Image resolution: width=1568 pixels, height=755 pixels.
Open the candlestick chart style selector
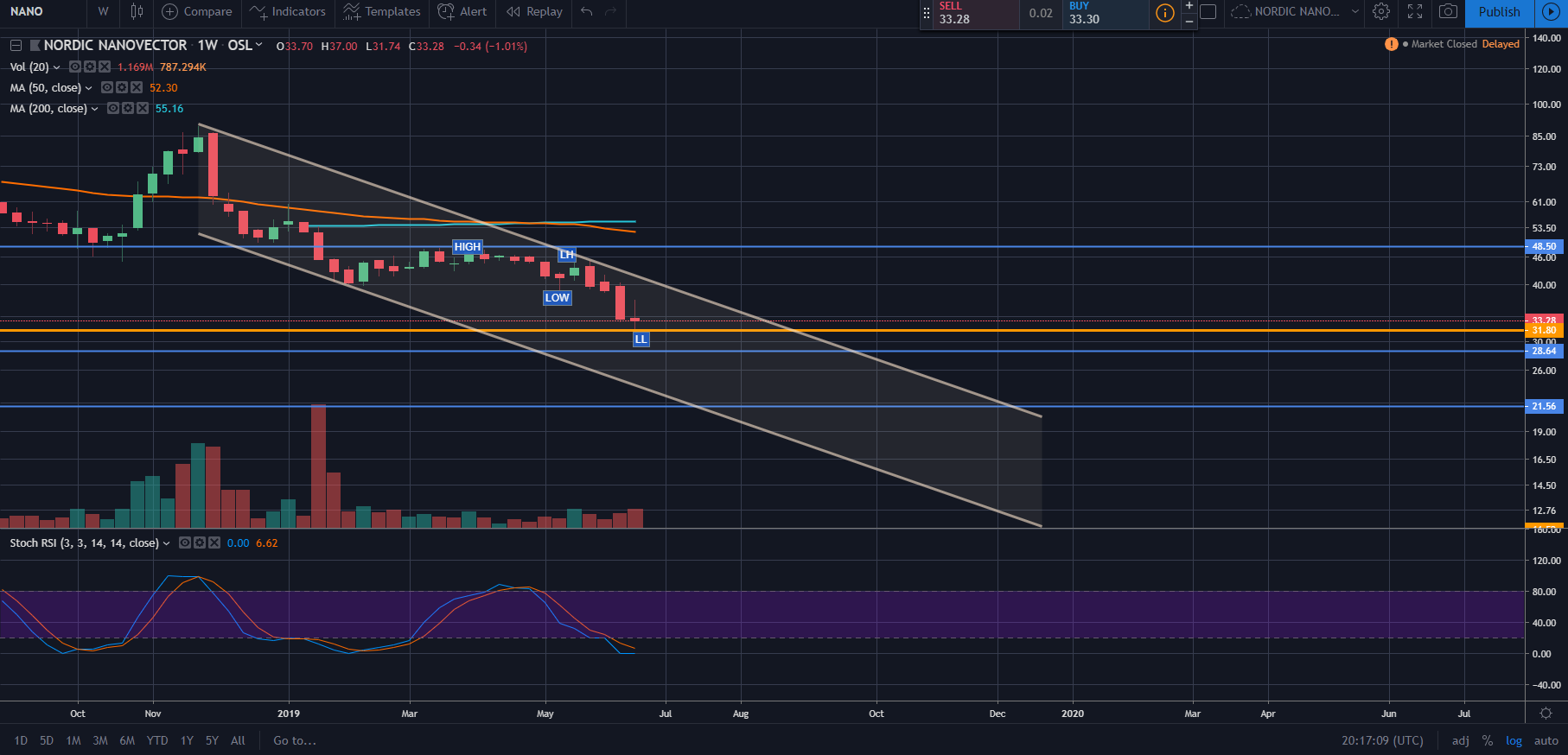pyautogui.click(x=137, y=11)
